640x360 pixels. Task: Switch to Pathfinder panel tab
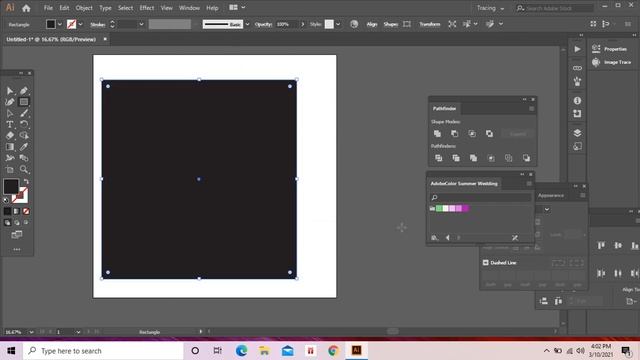tap(444, 109)
